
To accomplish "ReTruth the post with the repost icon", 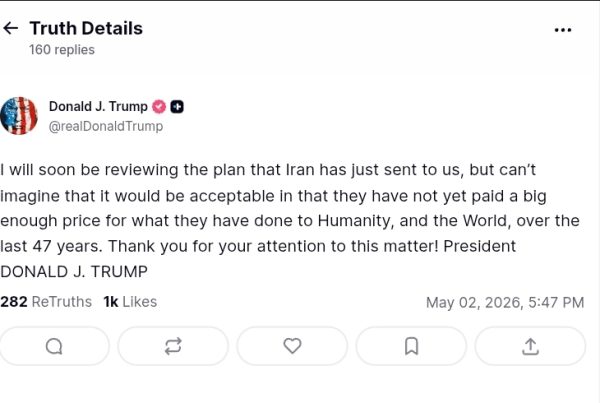I will tap(173, 346).
